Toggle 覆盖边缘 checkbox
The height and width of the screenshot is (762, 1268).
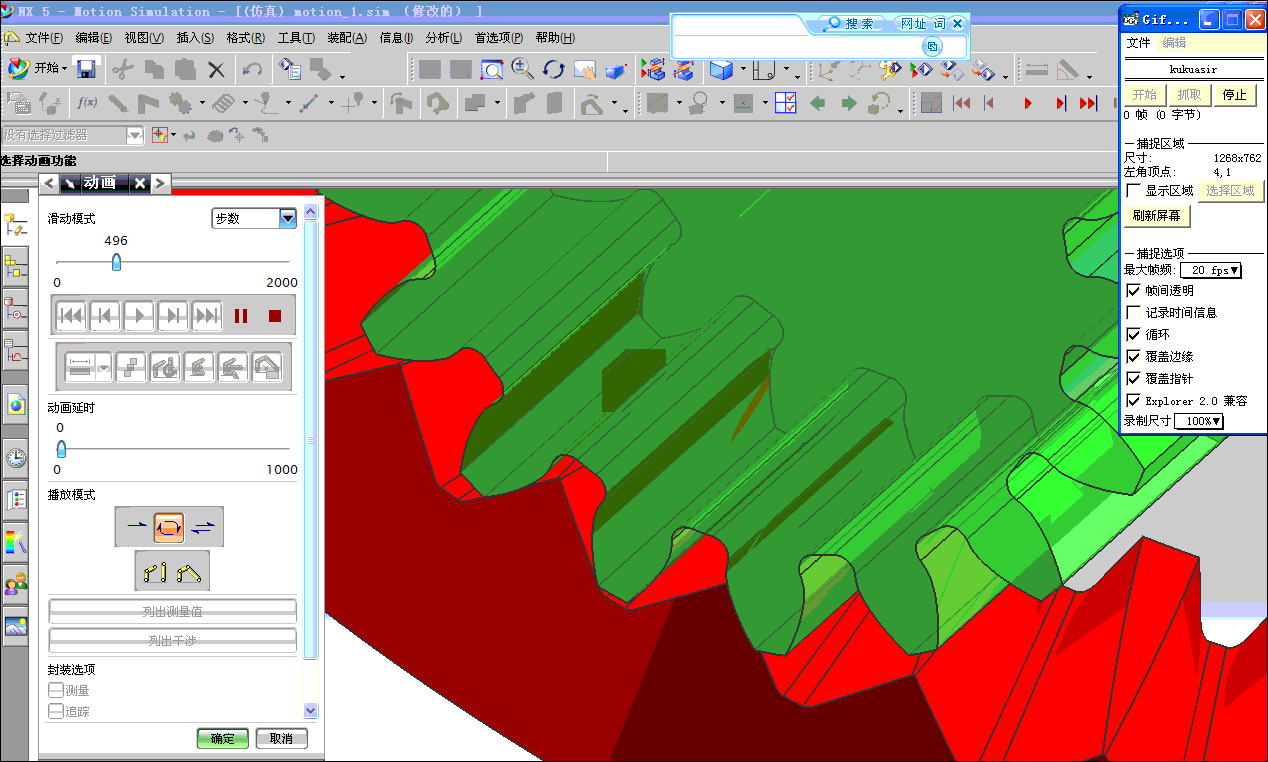pyautogui.click(x=1134, y=356)
